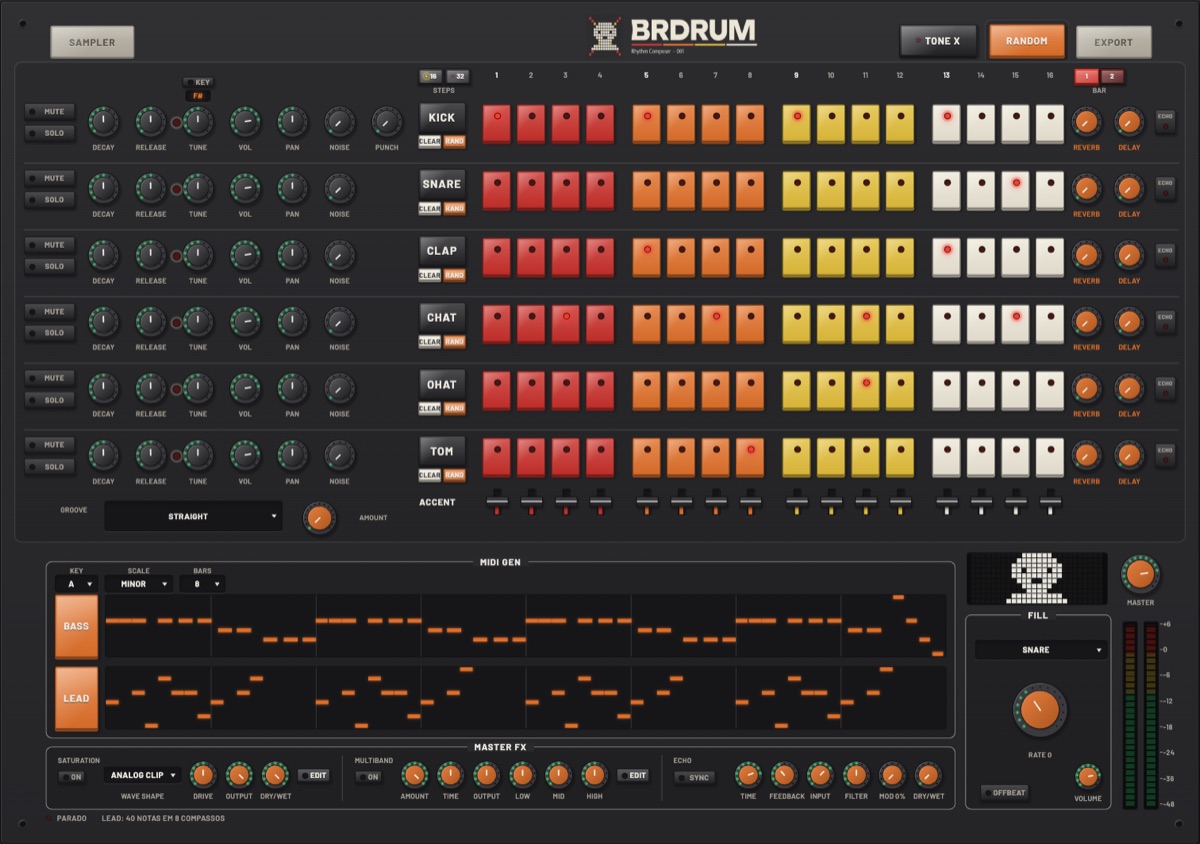The width and height of the screenshot is (1200, 844).
Task: Turn on Multiband ON switch
Action: coord(368,776)
